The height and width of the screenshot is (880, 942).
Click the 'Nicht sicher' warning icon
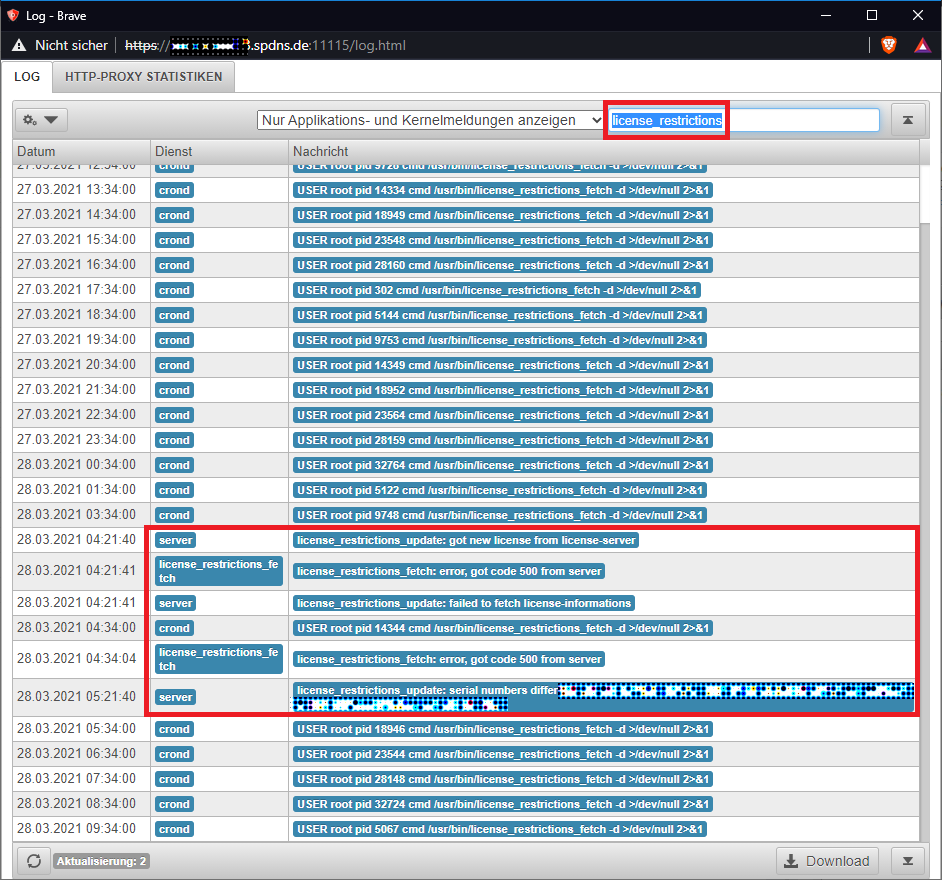[19, 45]
